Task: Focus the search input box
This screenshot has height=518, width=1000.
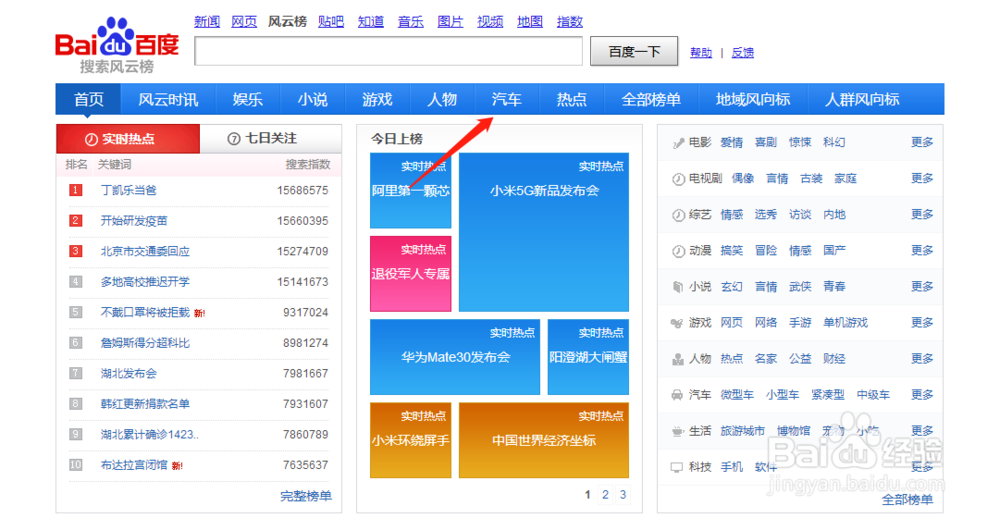Action: coord(388,51)
